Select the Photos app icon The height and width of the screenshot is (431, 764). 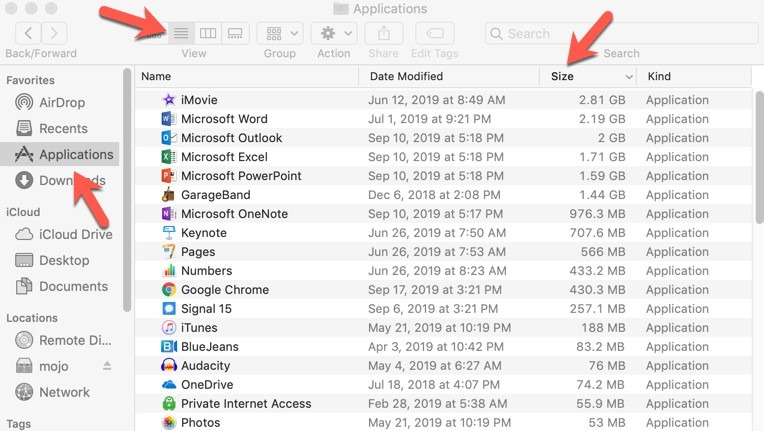(169, 423)
